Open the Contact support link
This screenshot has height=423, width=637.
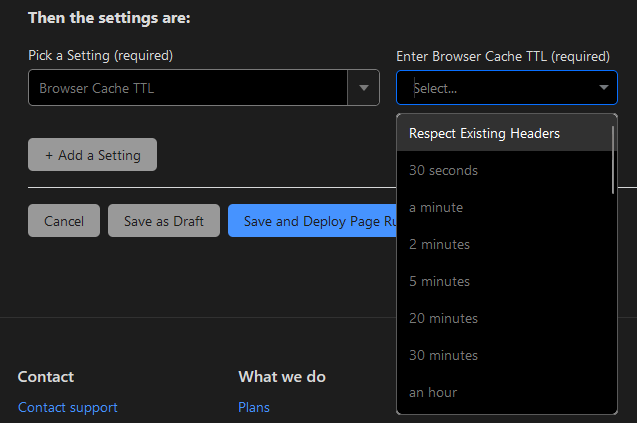pyautogui.click(x=68, y=407)
